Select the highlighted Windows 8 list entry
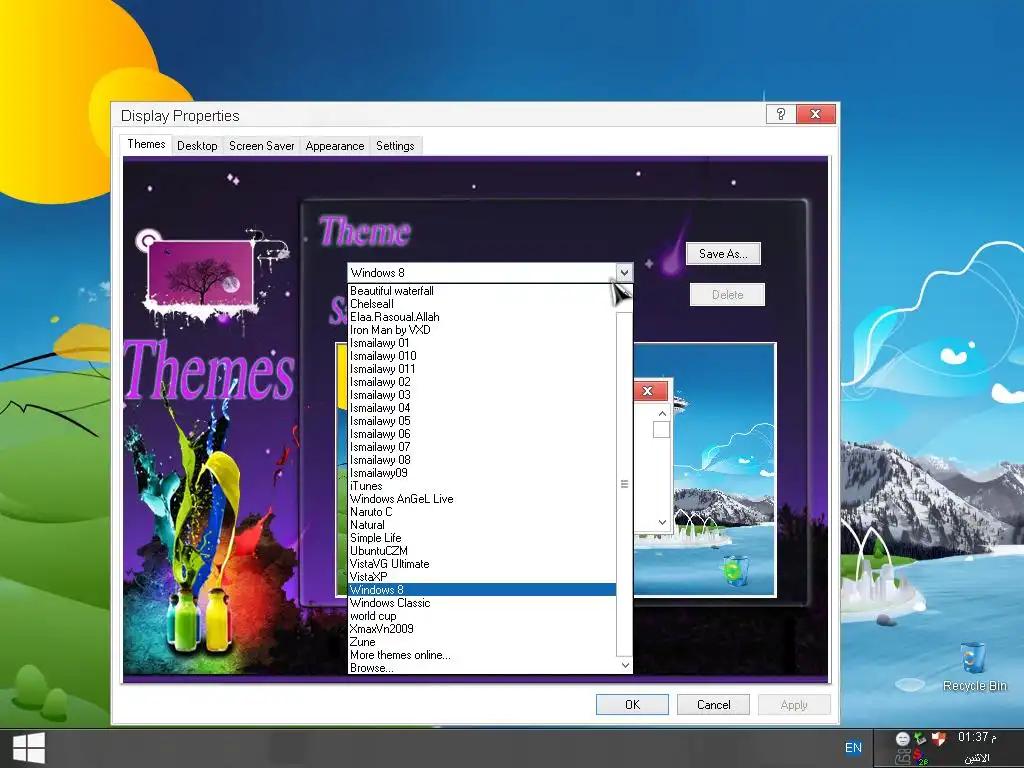The width and height of the screenshot is (1024, 768). (x=483, y=590)
